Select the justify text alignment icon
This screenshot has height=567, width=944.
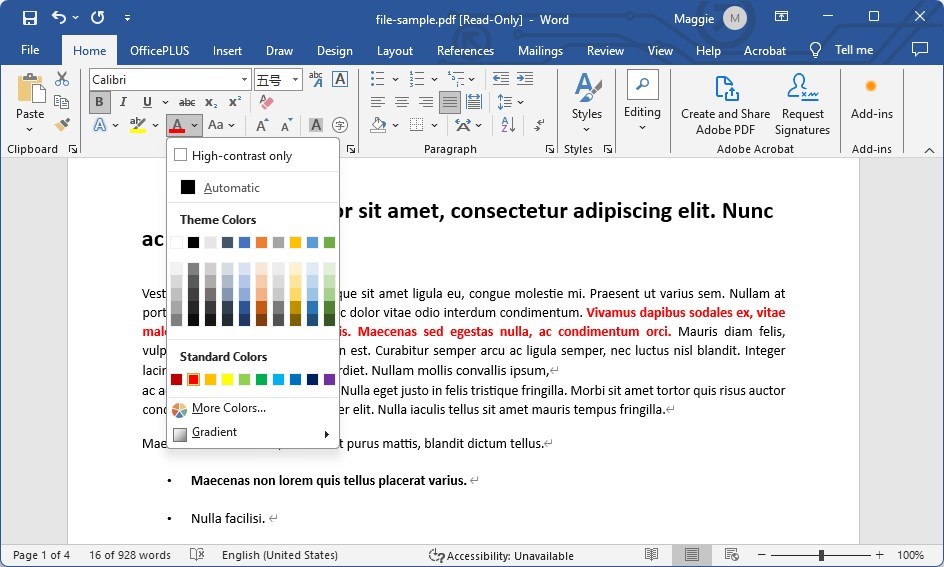coord(450,102)
